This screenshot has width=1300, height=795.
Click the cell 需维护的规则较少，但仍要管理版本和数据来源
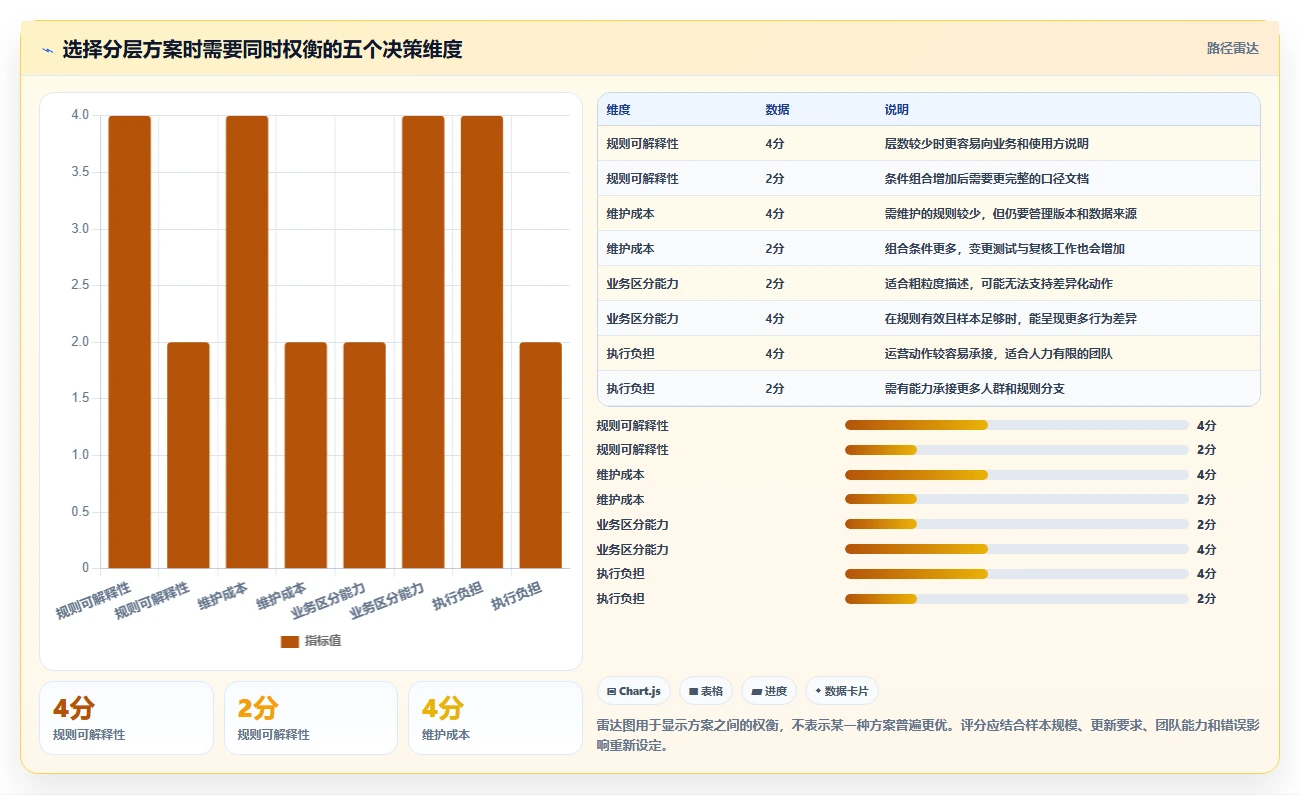pos(1010,214)
